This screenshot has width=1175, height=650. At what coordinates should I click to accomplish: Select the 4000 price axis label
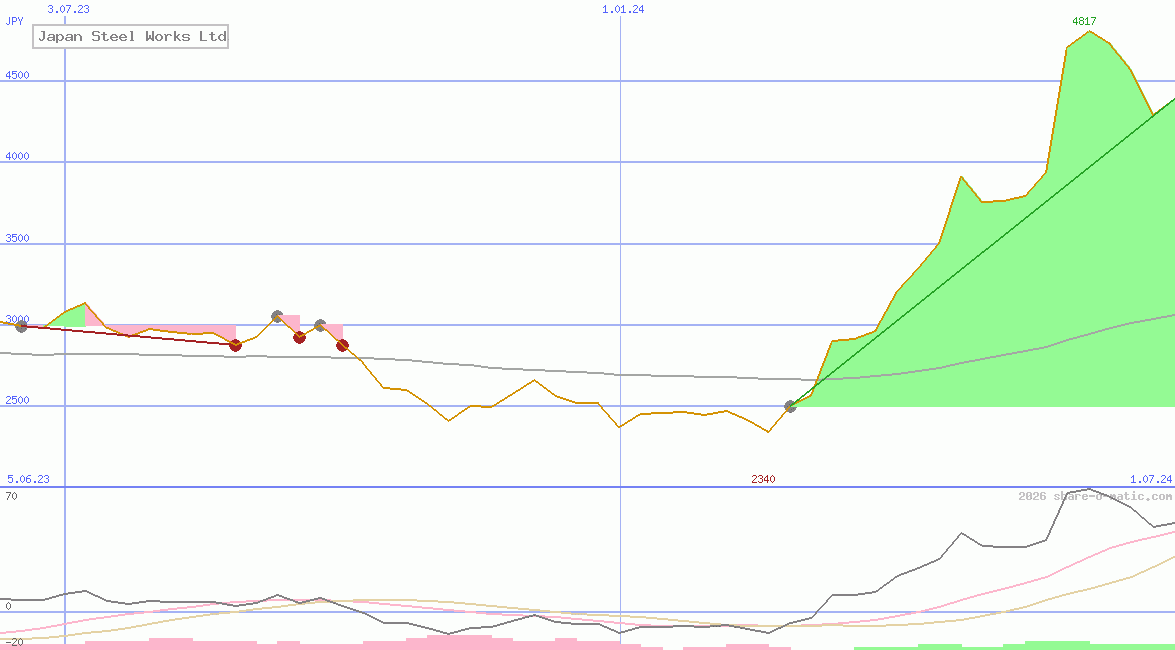pyautogui.click(x=15, y=156)
